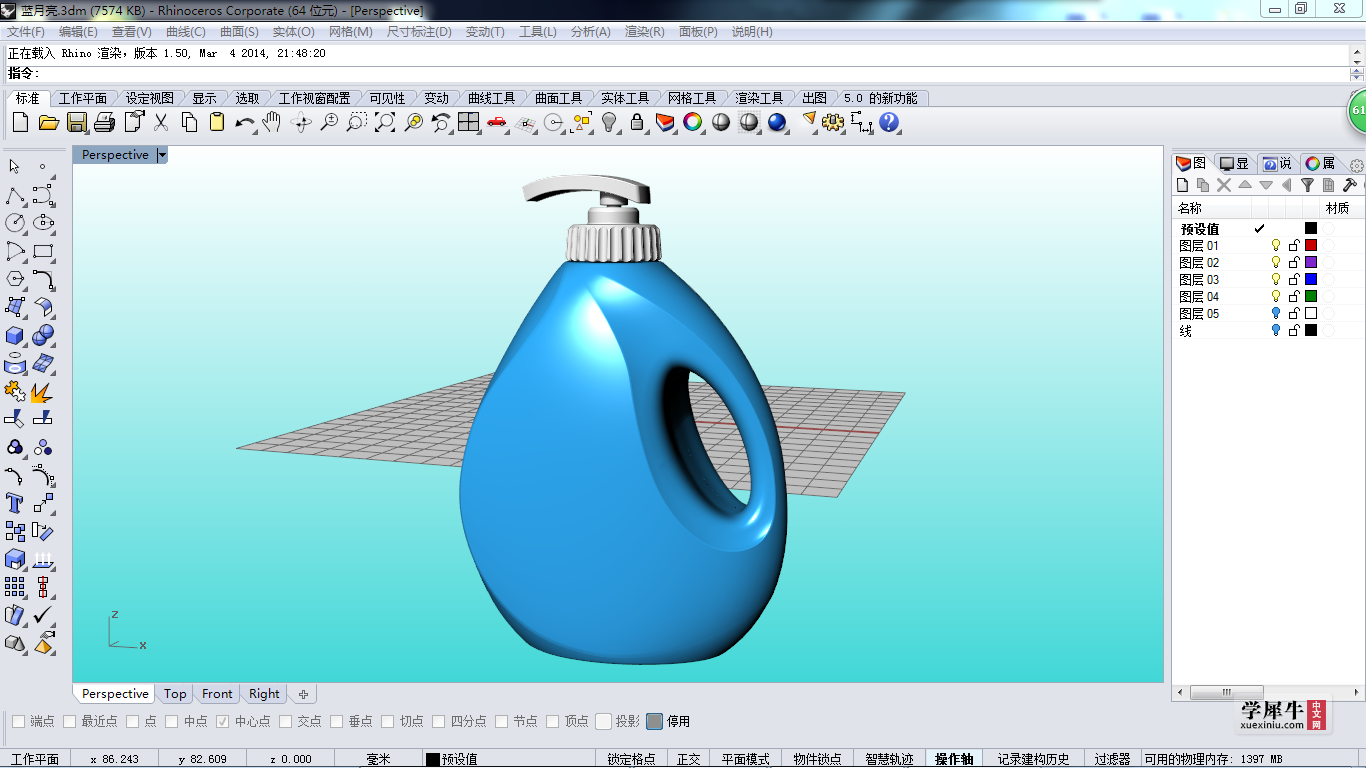Select the Cut scissors icon

pyautogui.click(x=160, y=122)
